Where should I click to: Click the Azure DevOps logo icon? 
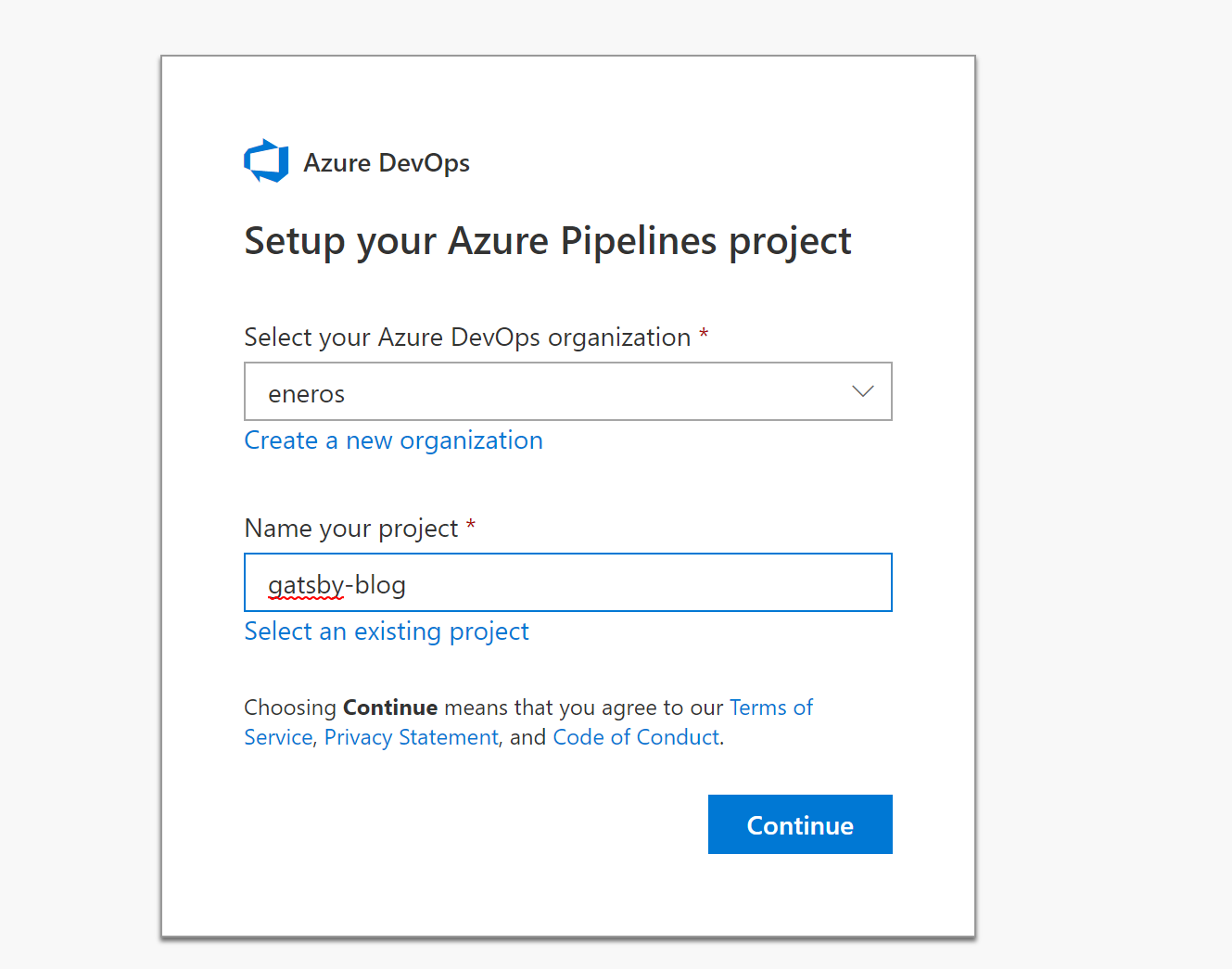(266, 161)
